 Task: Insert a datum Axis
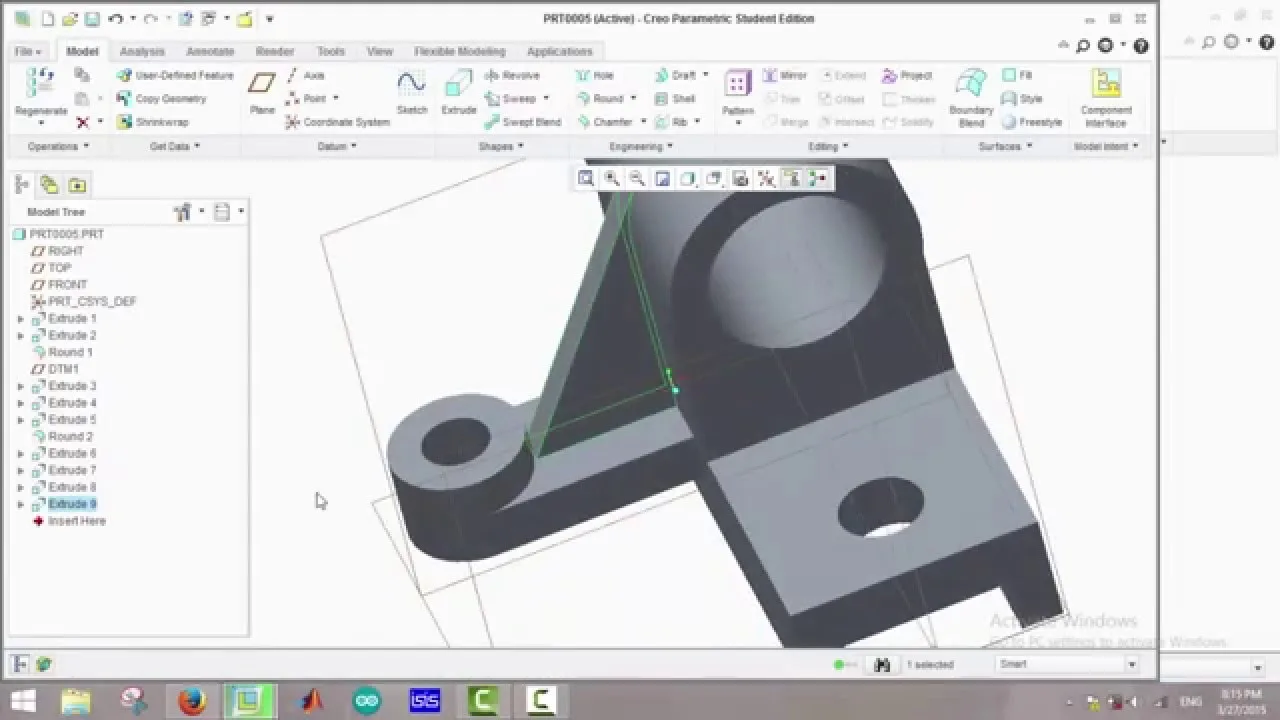305,75
